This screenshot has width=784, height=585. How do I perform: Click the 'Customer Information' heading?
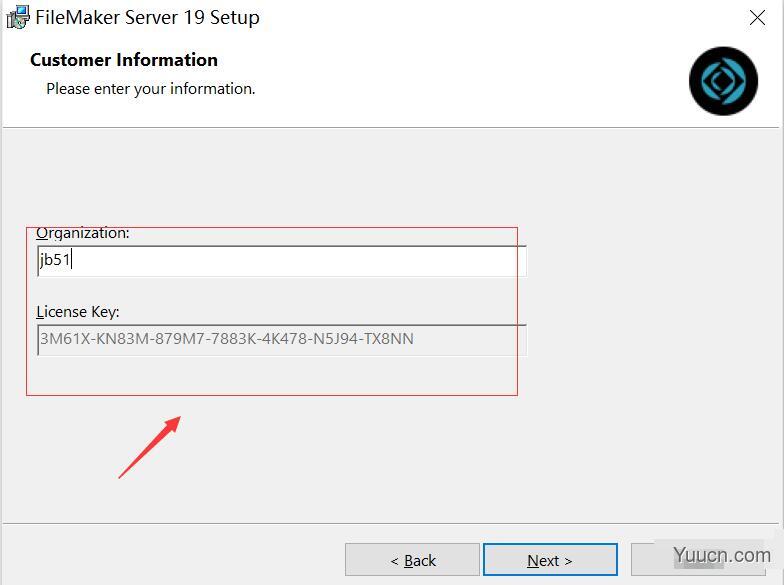coord(124,60)
